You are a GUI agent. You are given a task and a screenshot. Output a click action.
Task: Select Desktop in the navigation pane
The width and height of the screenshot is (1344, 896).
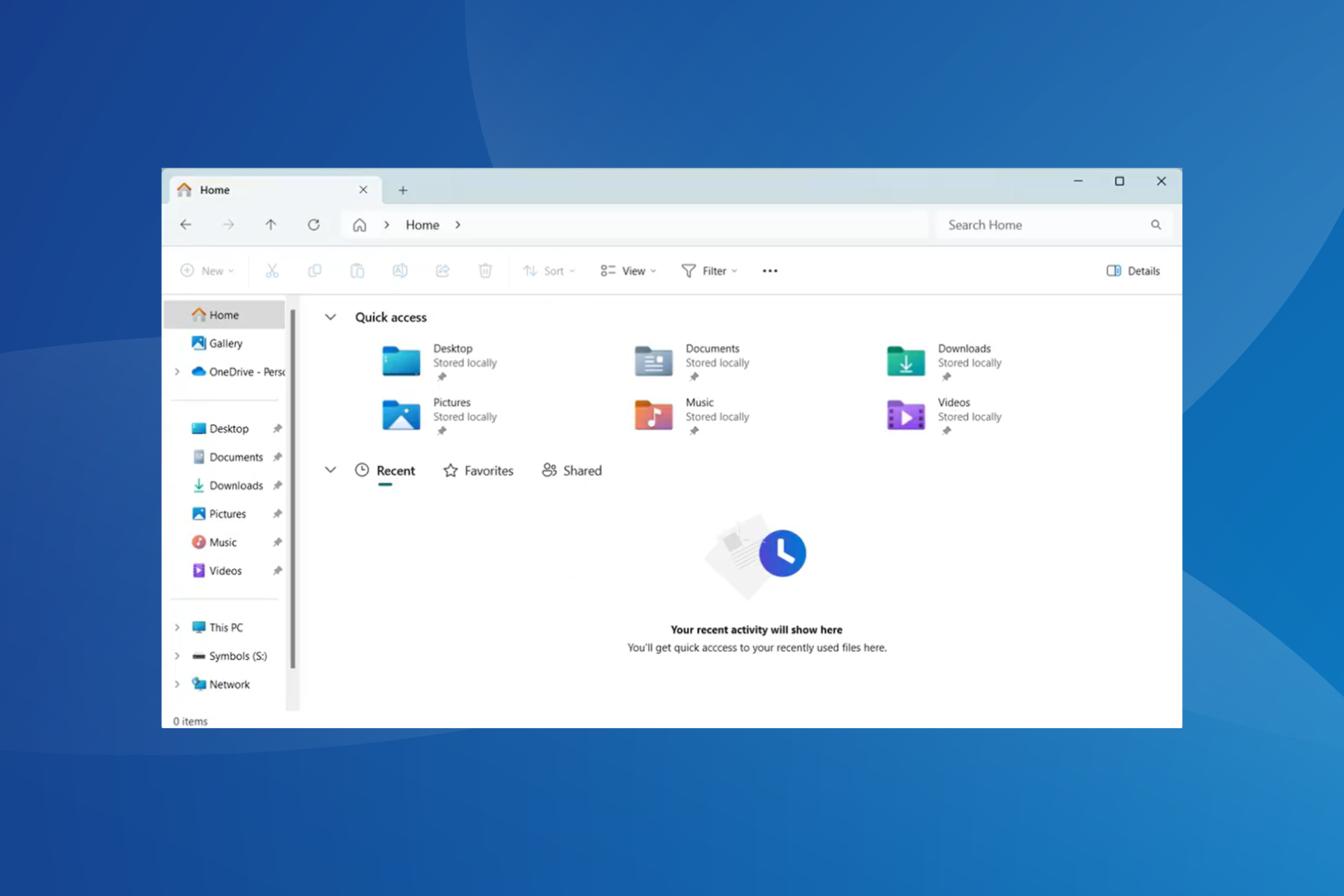point(220,428)
